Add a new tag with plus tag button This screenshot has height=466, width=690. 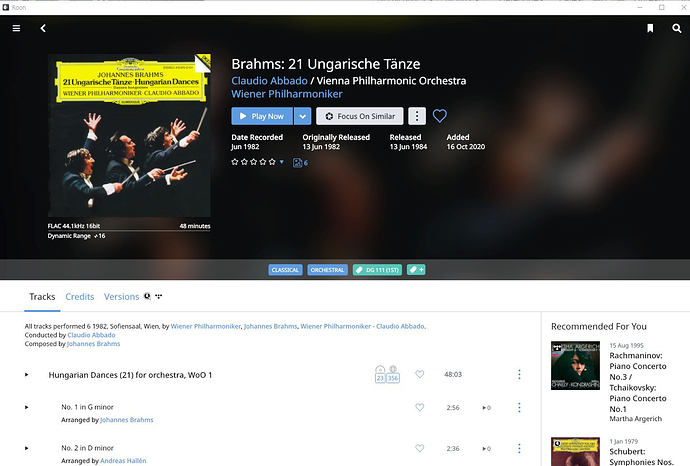[416, 270]
